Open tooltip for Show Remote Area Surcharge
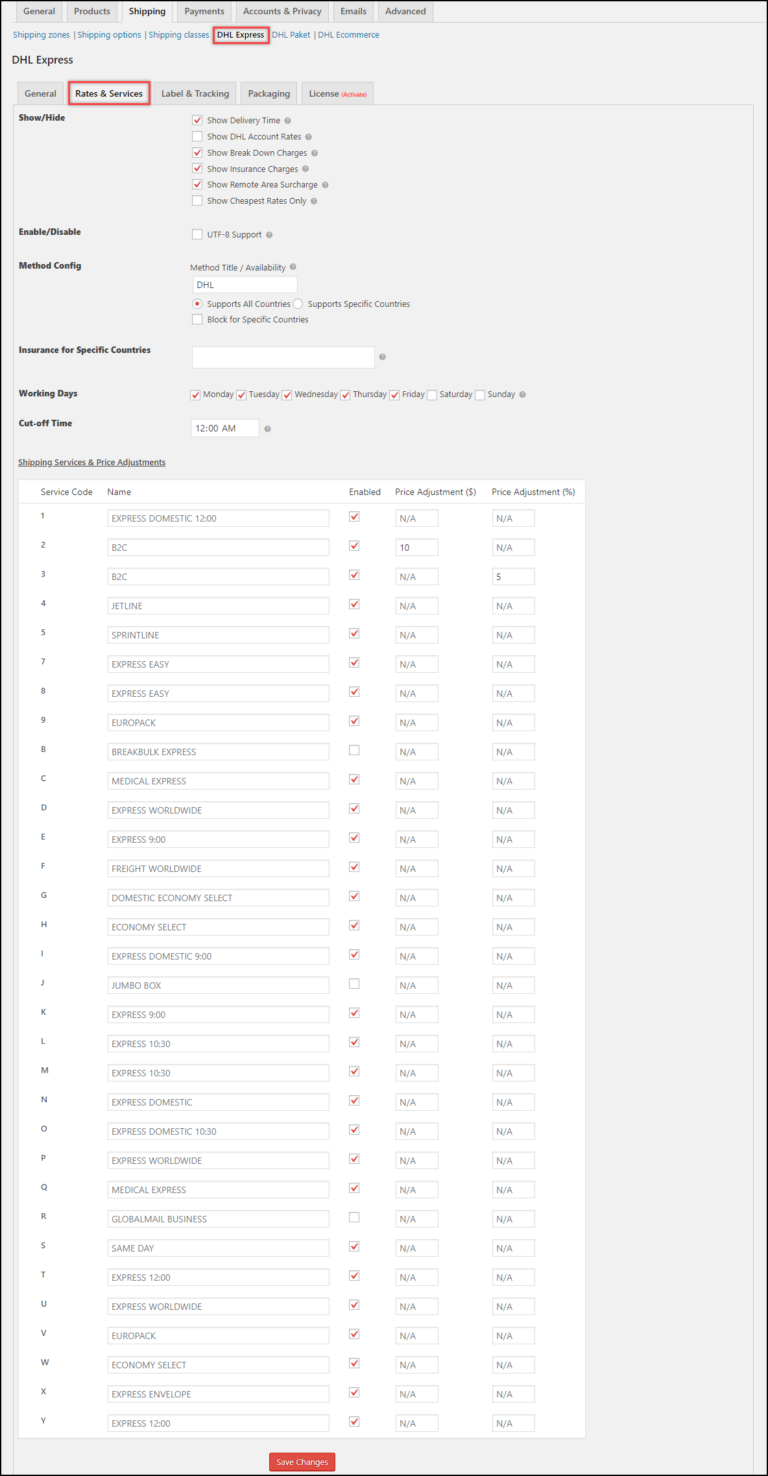The height and width of the screenshot is (1476, 768). click(324, 184)
